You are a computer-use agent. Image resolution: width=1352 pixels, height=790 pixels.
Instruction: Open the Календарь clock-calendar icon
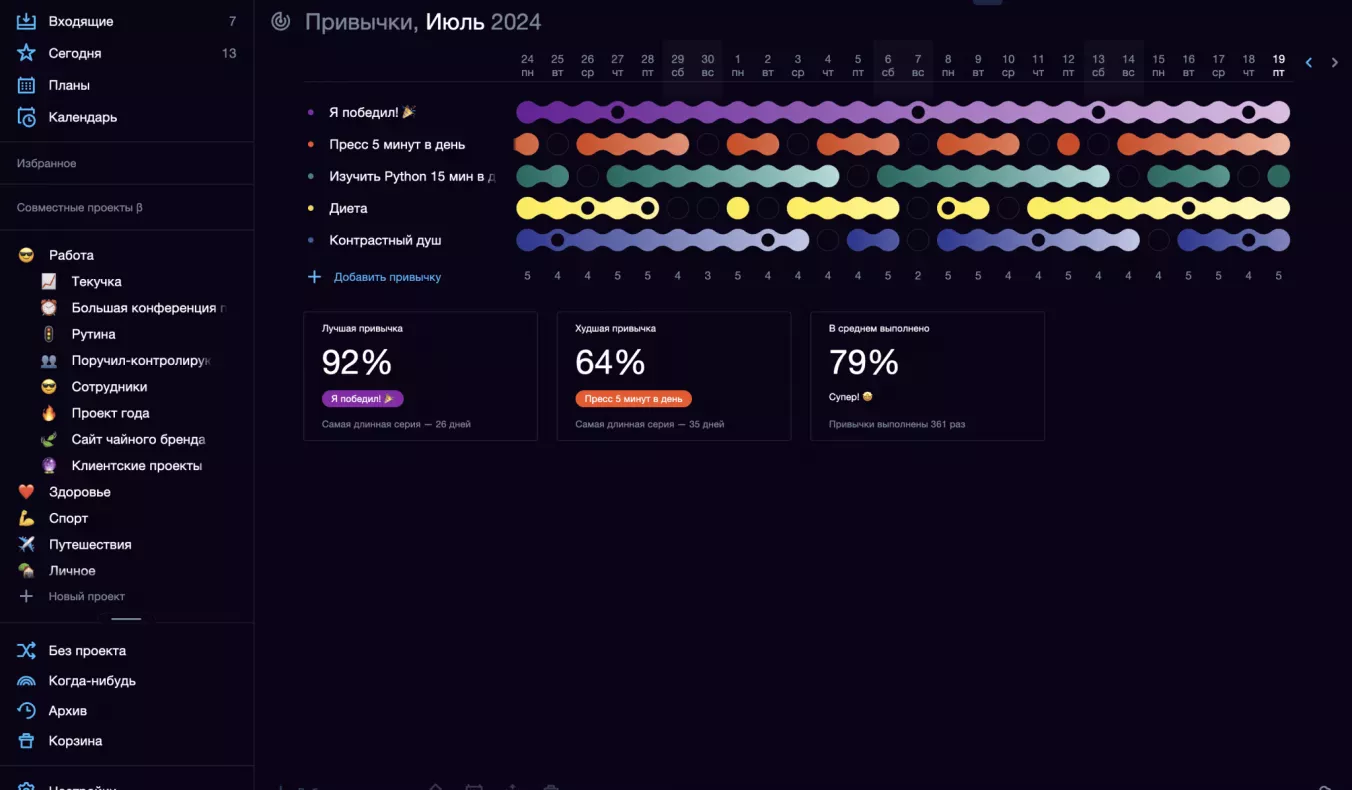point(27,117)
